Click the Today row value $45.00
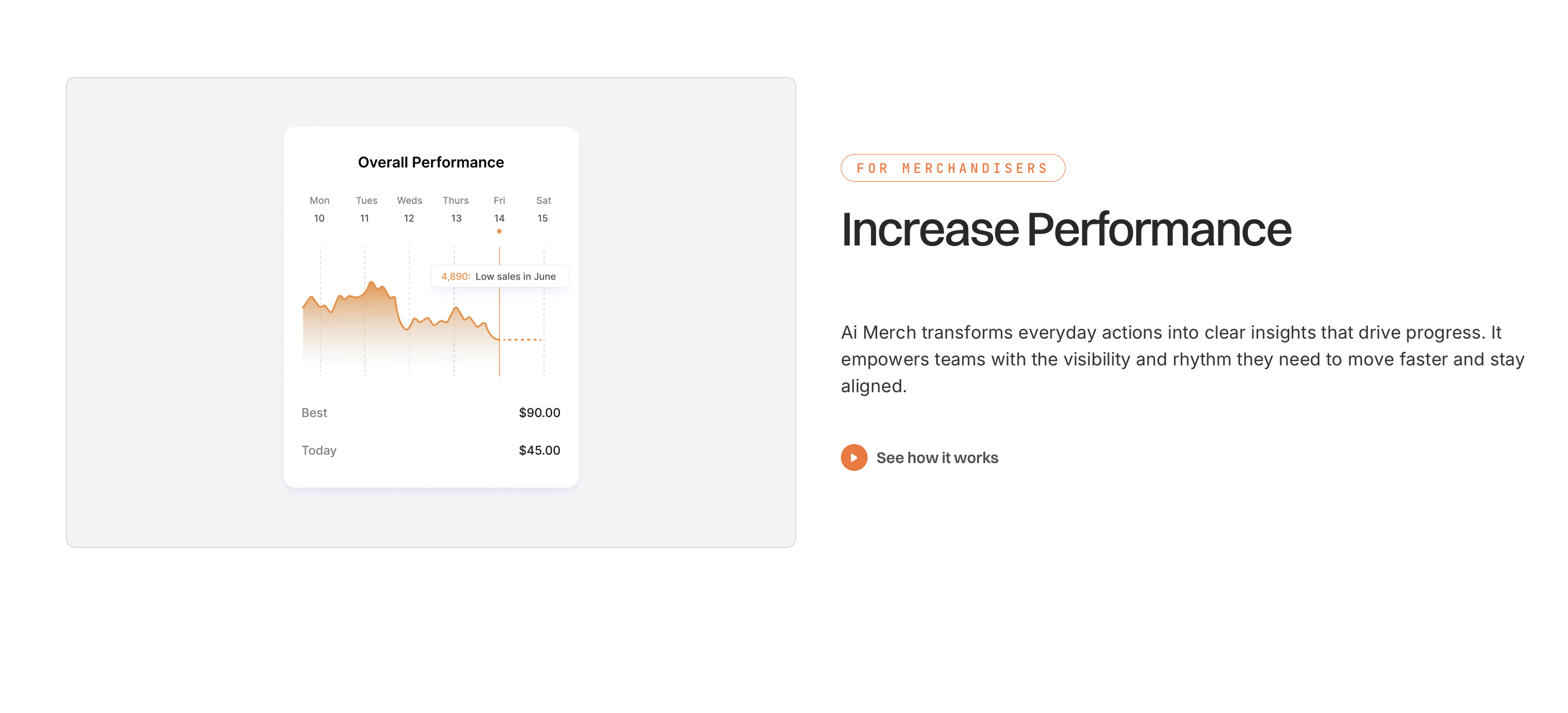 tap(539, 450)
